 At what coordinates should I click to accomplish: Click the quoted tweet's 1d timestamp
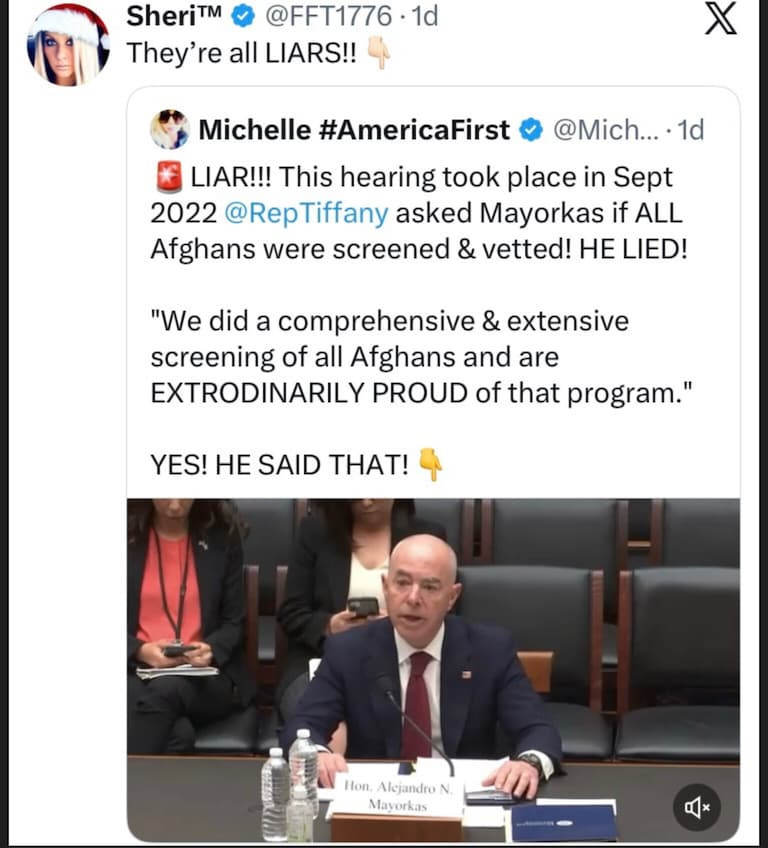(690, 130)
